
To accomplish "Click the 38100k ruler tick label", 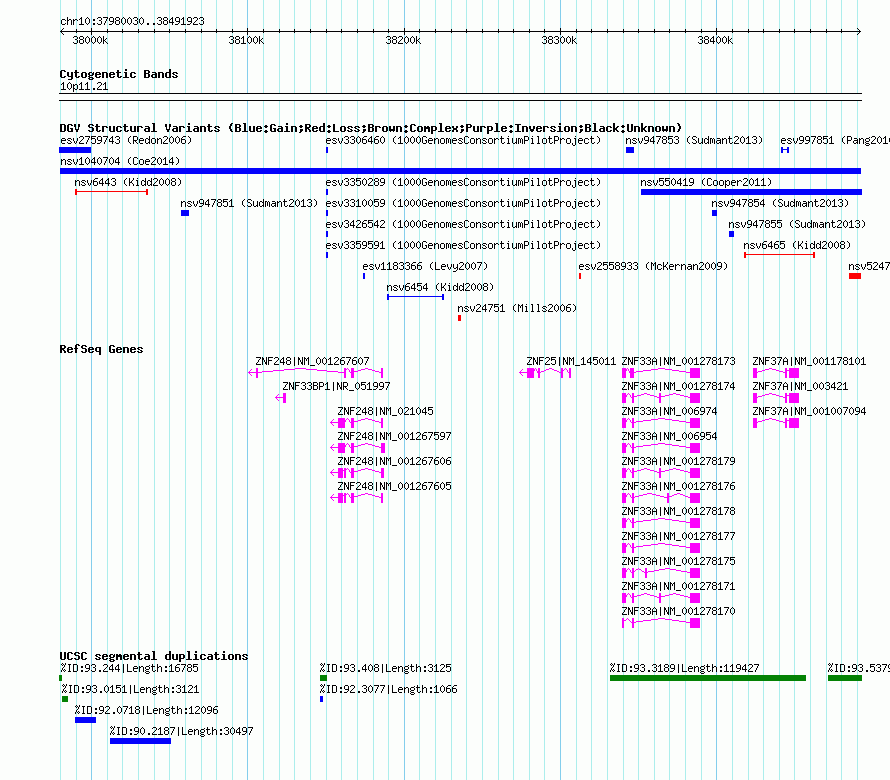I will [x=246, y=40].
